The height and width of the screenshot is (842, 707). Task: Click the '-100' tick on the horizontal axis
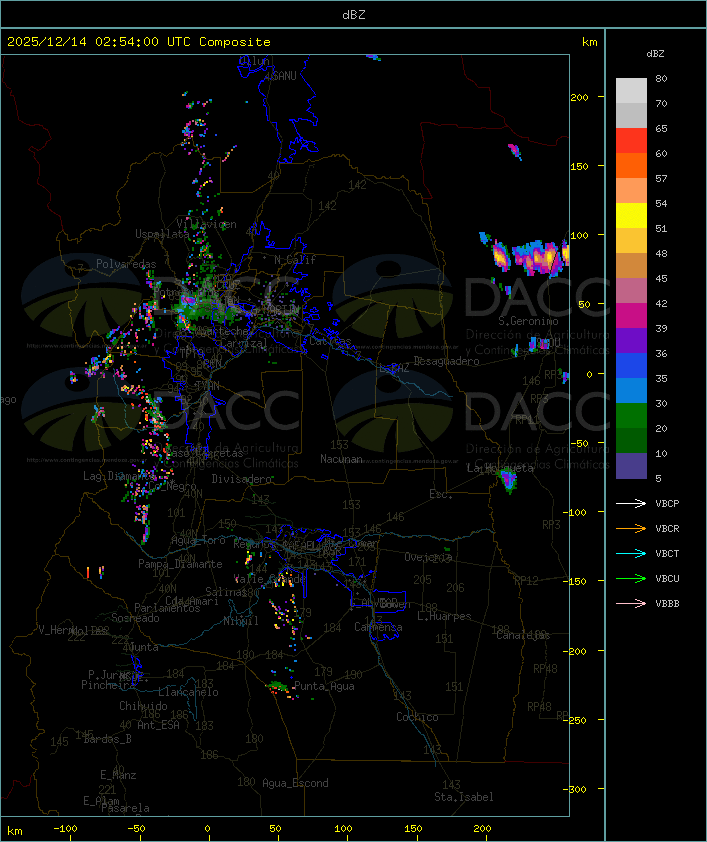[65, 829]
